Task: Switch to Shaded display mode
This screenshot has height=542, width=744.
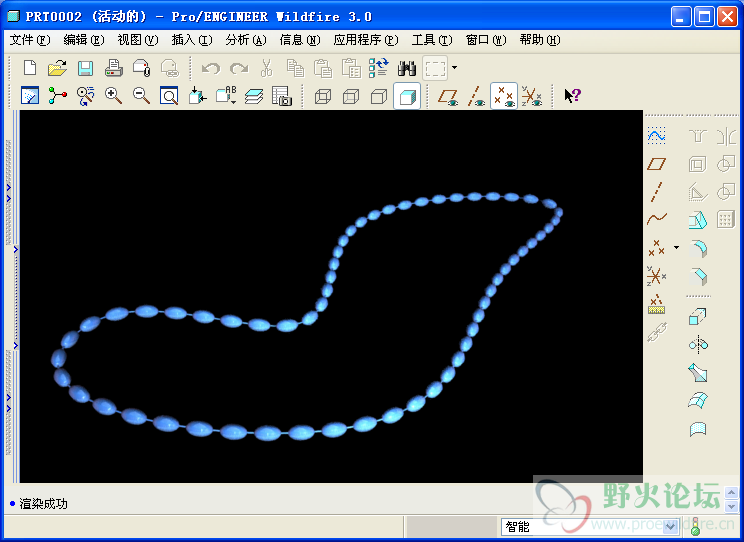Action: pyautogui.click(x=407, y=96)
